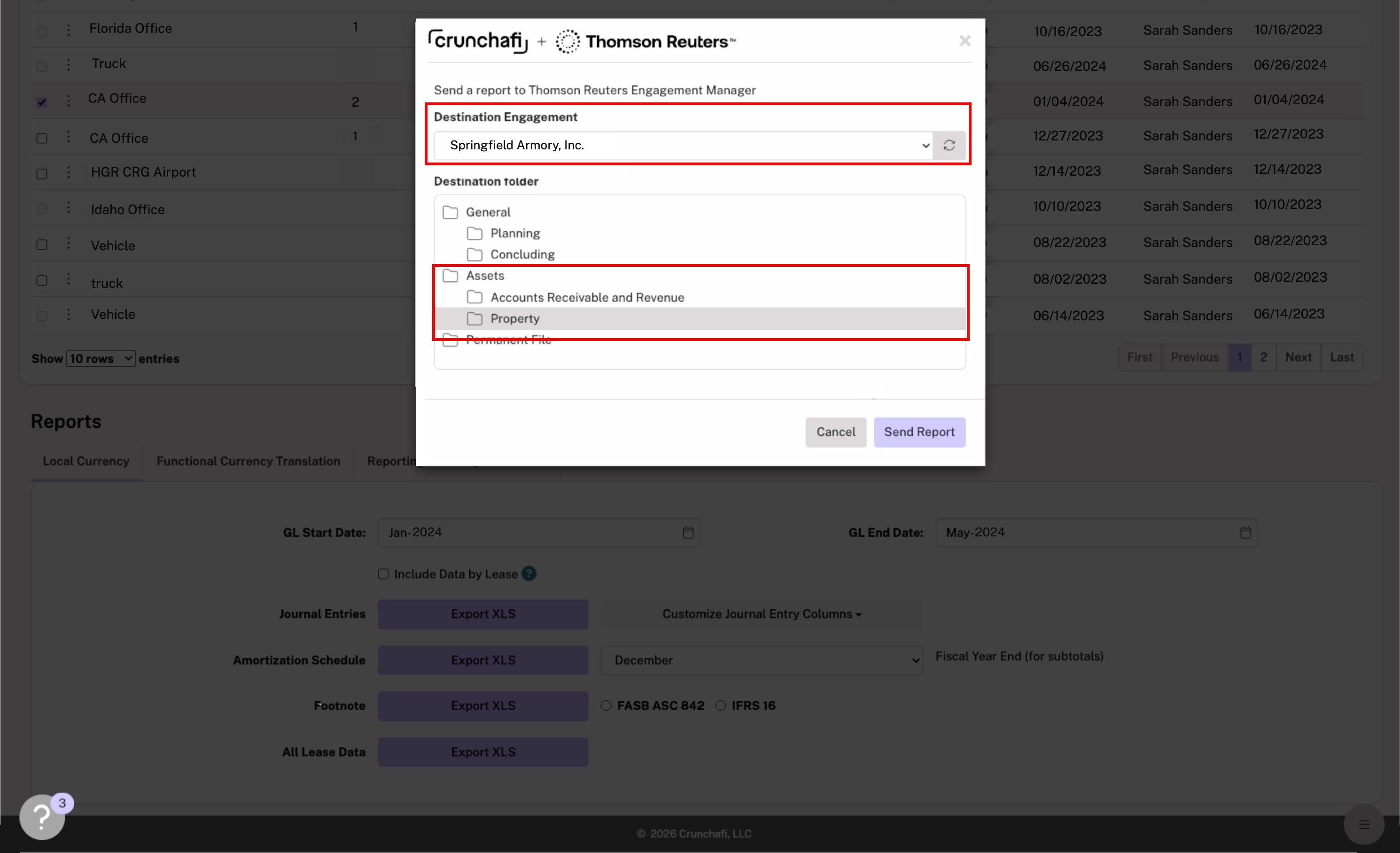Viewport: 1400px width, 853px height.
Task: Click the Previous pagination button
Action: pyautogui.click(x=1195, y=357)
